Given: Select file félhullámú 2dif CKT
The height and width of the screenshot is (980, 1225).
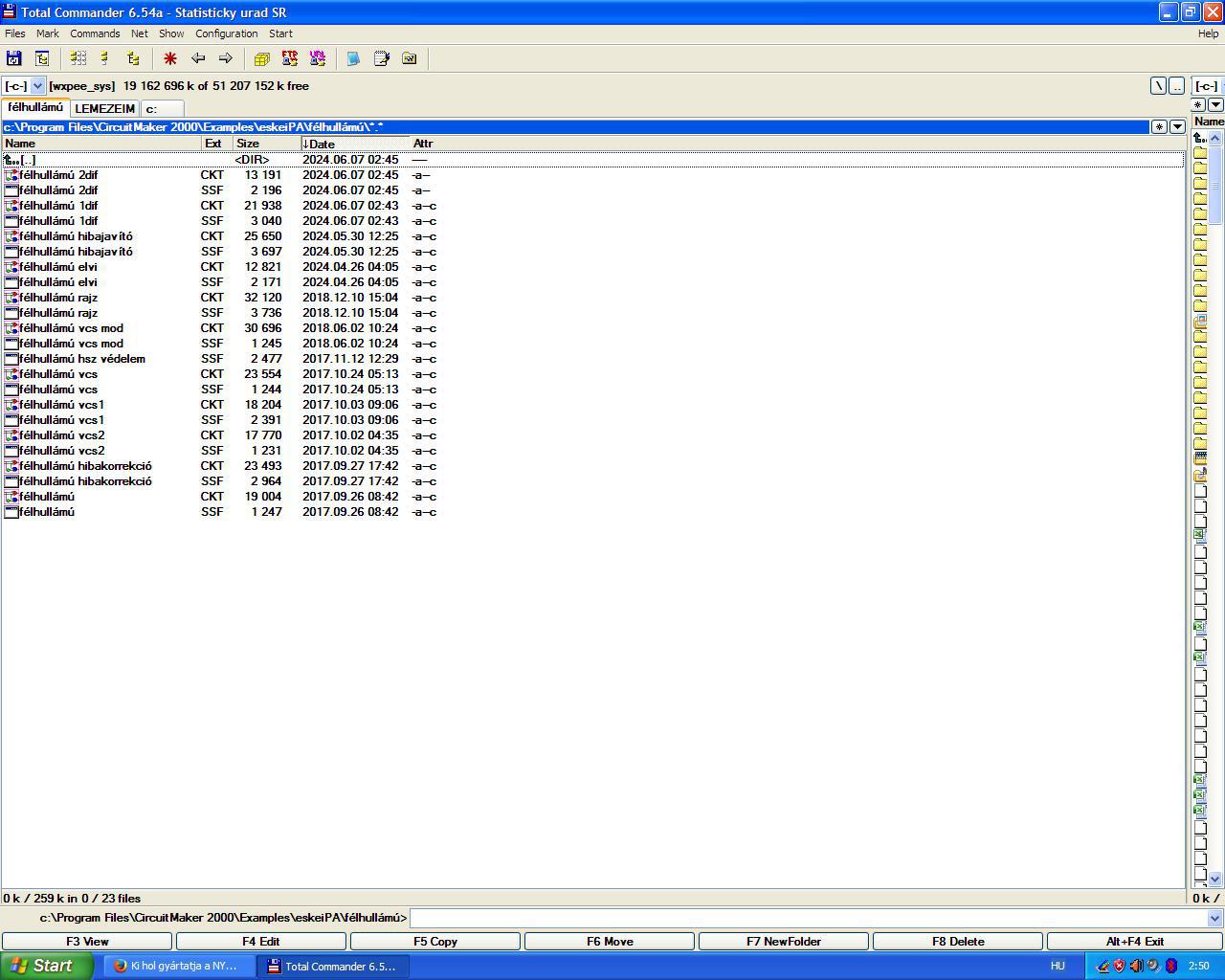Looking at the screenshot, I should click(x=593, y=175).
